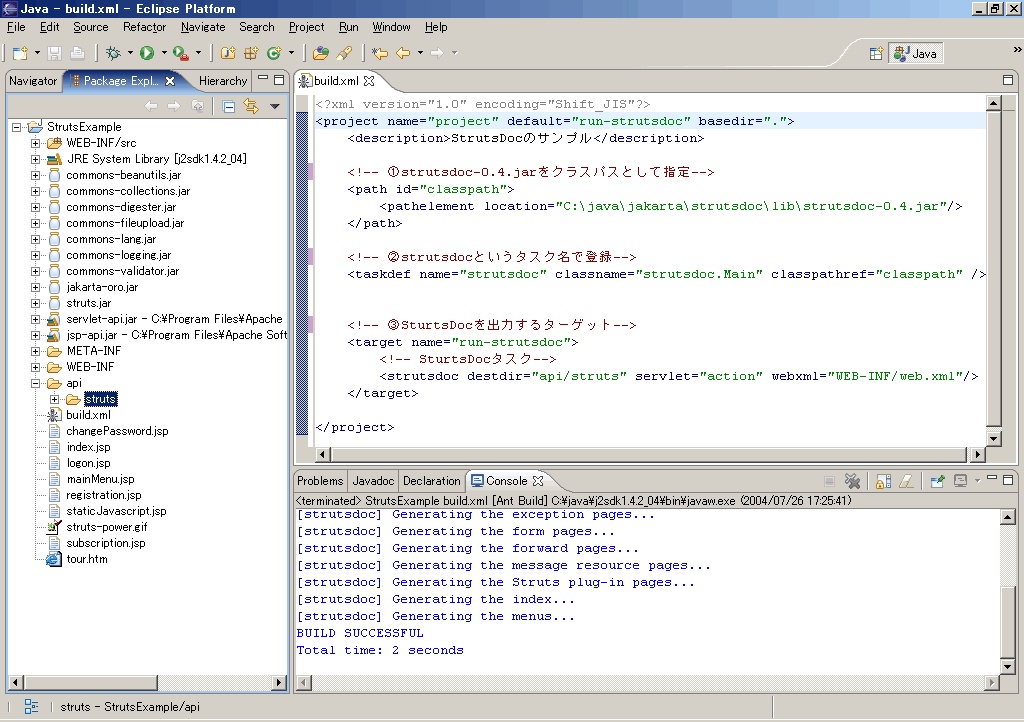This screenshot has width=1024, height=722.
Task: Save the build.xml file
Action: 53,52
